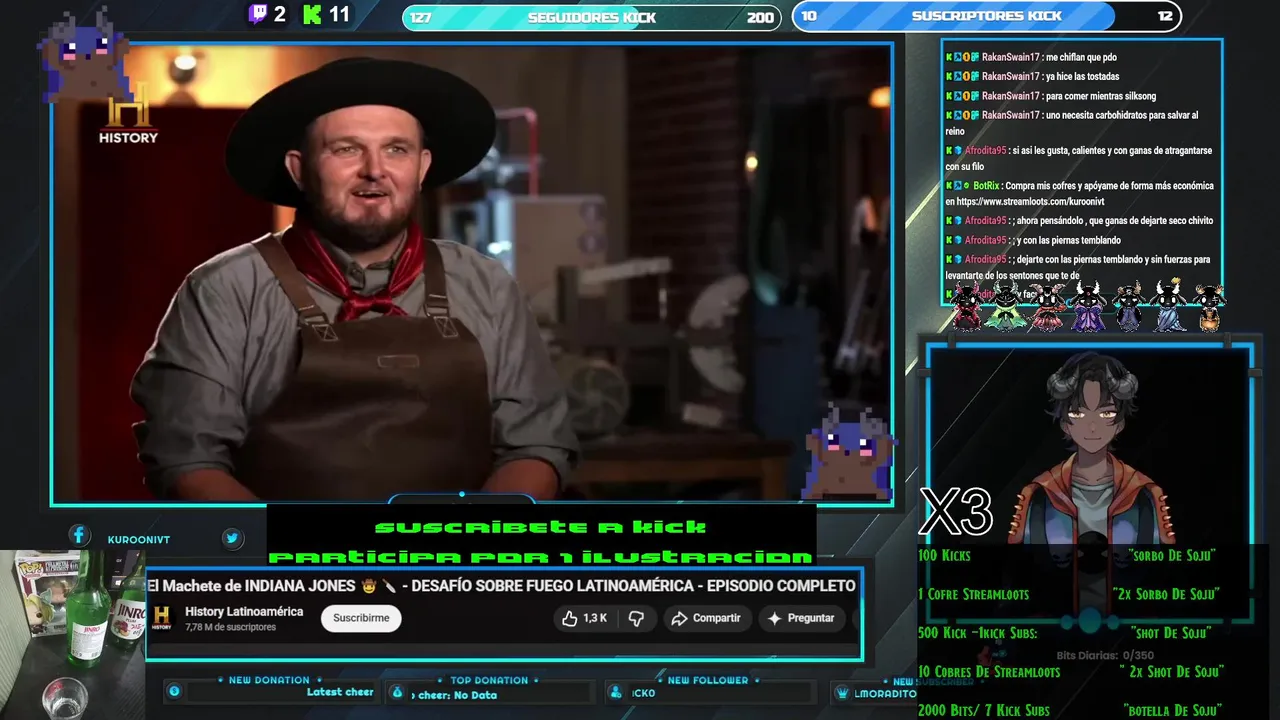Click the X3 multiplier text
Image resolution: width=1280 pixels, height=720 pixels.
[x=956, y=512]
